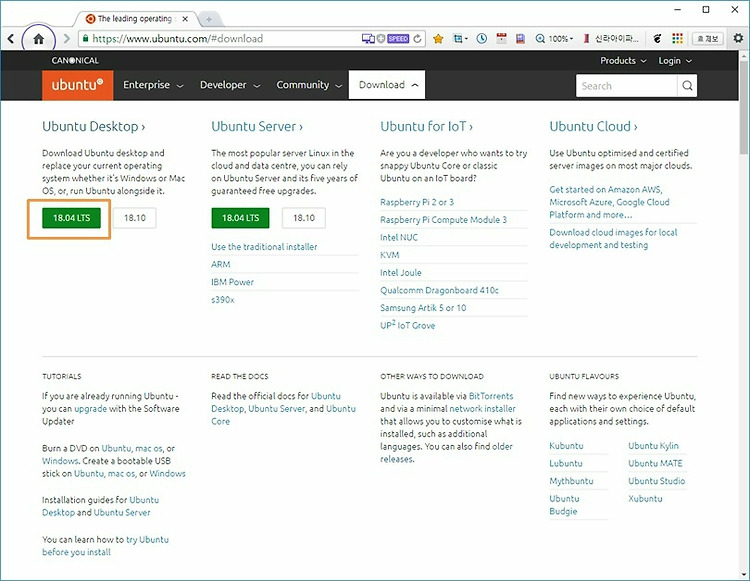Viewport: 750px width, 581px height.
Task: Click the search magnifier button
Action: [x=687, y=86]
